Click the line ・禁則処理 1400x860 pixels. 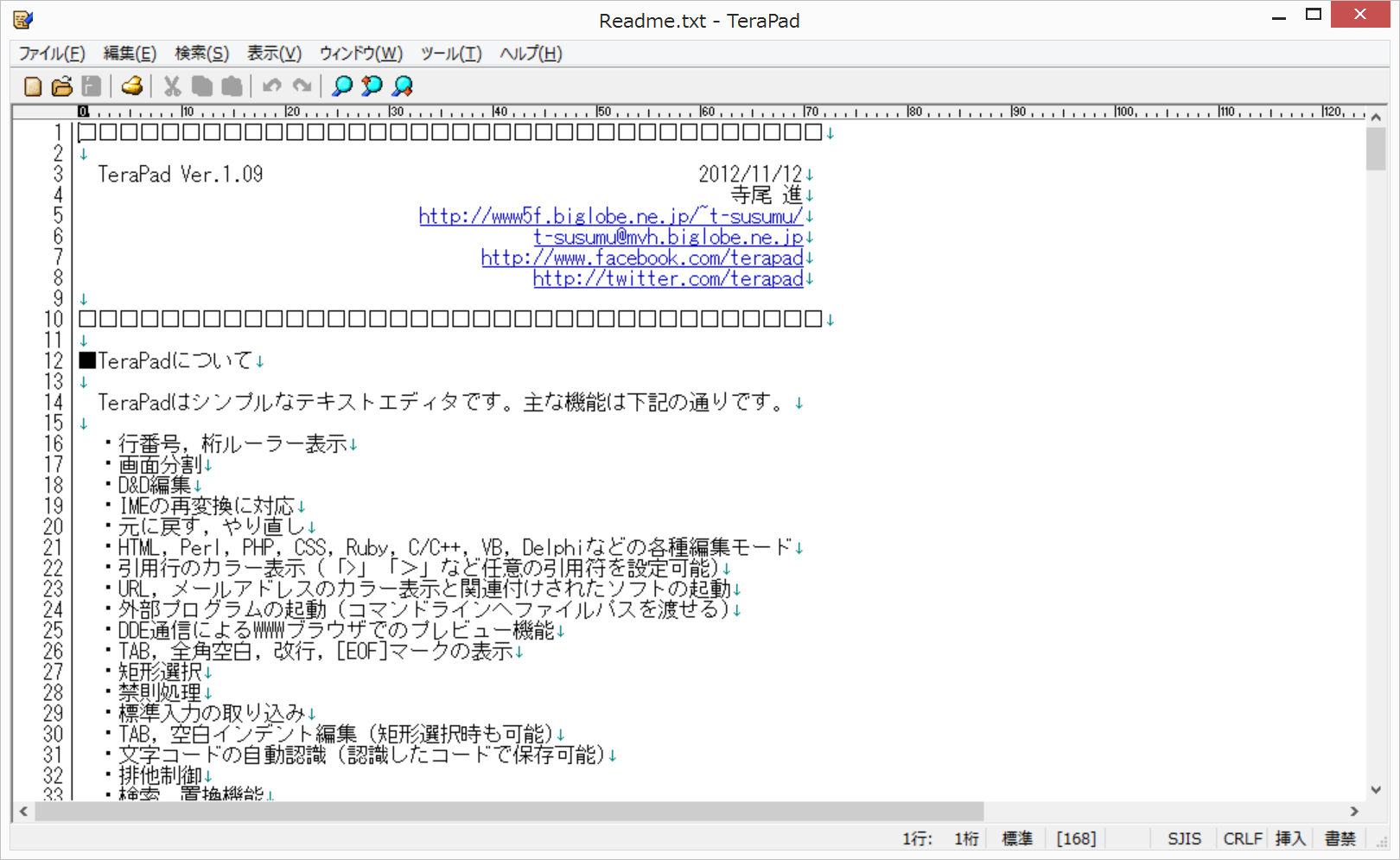click(152, 693)
